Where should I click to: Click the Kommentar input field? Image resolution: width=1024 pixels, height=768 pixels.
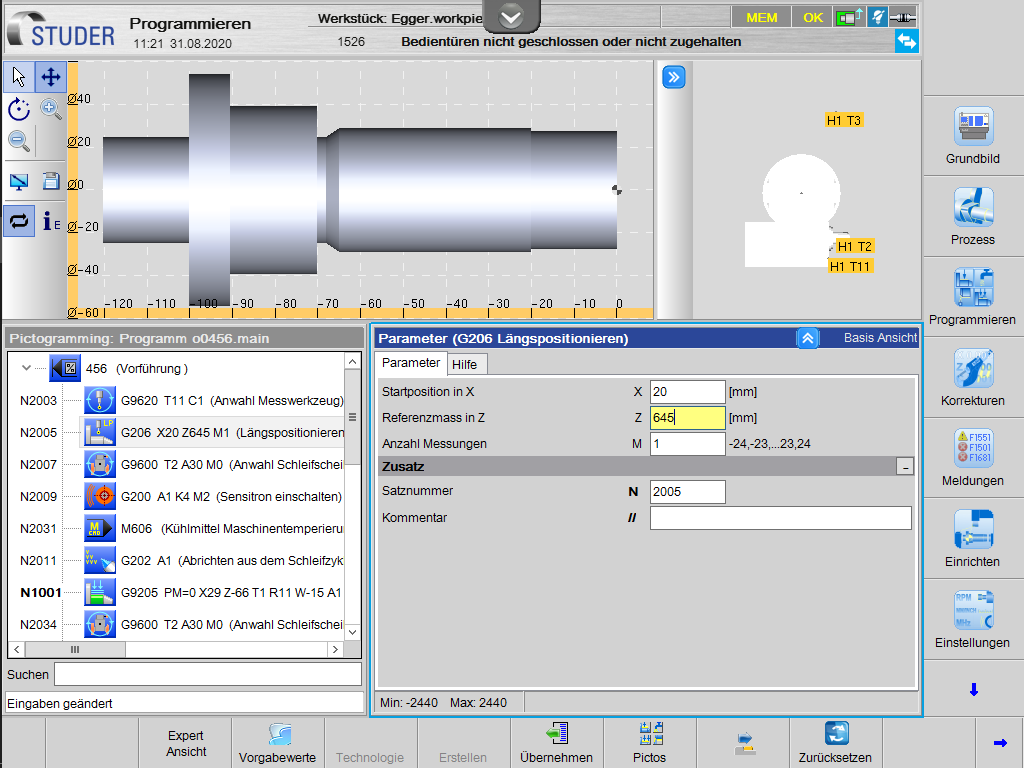(x=780, y=518)
